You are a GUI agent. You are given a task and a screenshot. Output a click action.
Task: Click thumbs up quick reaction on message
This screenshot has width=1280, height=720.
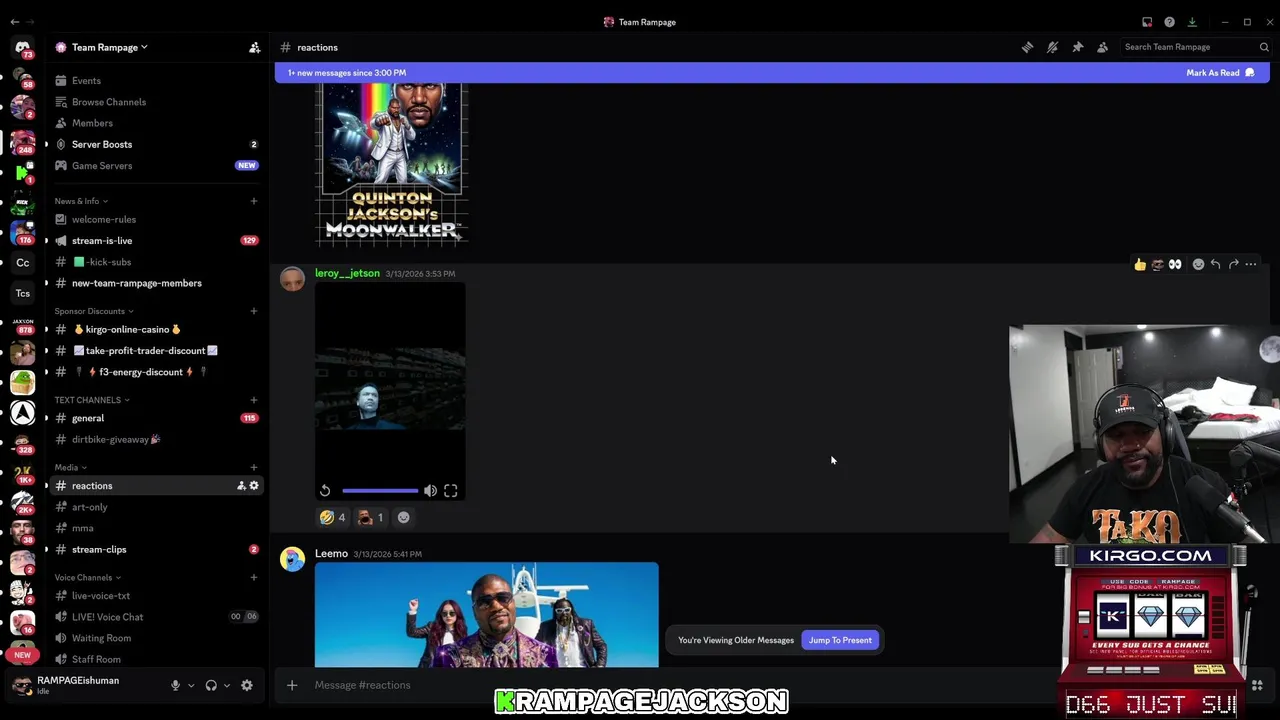pyautogui.click(x=1140, y=265)
